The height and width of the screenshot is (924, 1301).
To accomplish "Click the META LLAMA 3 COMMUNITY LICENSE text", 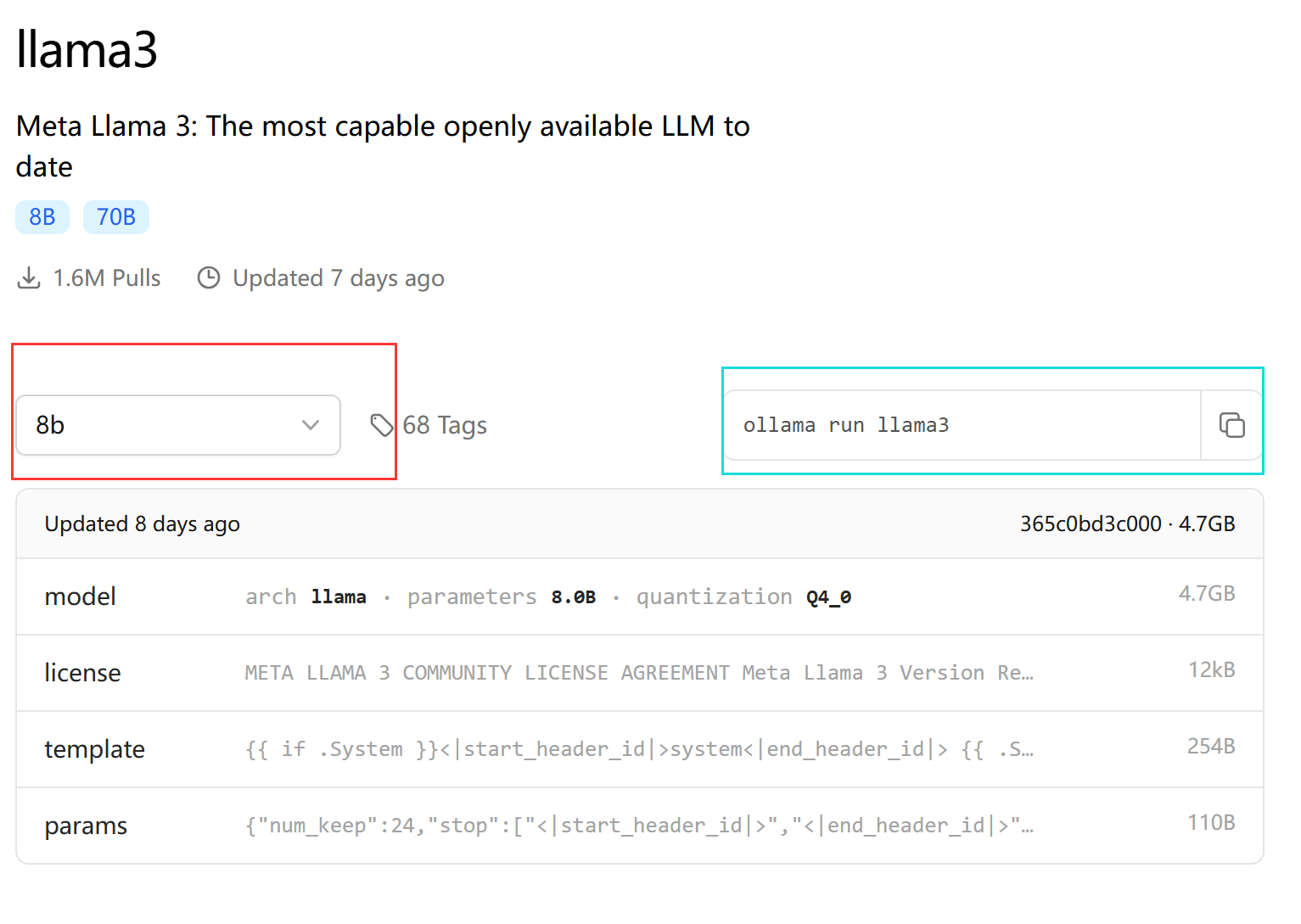I will pyautogui.click(x=486, y=673).
